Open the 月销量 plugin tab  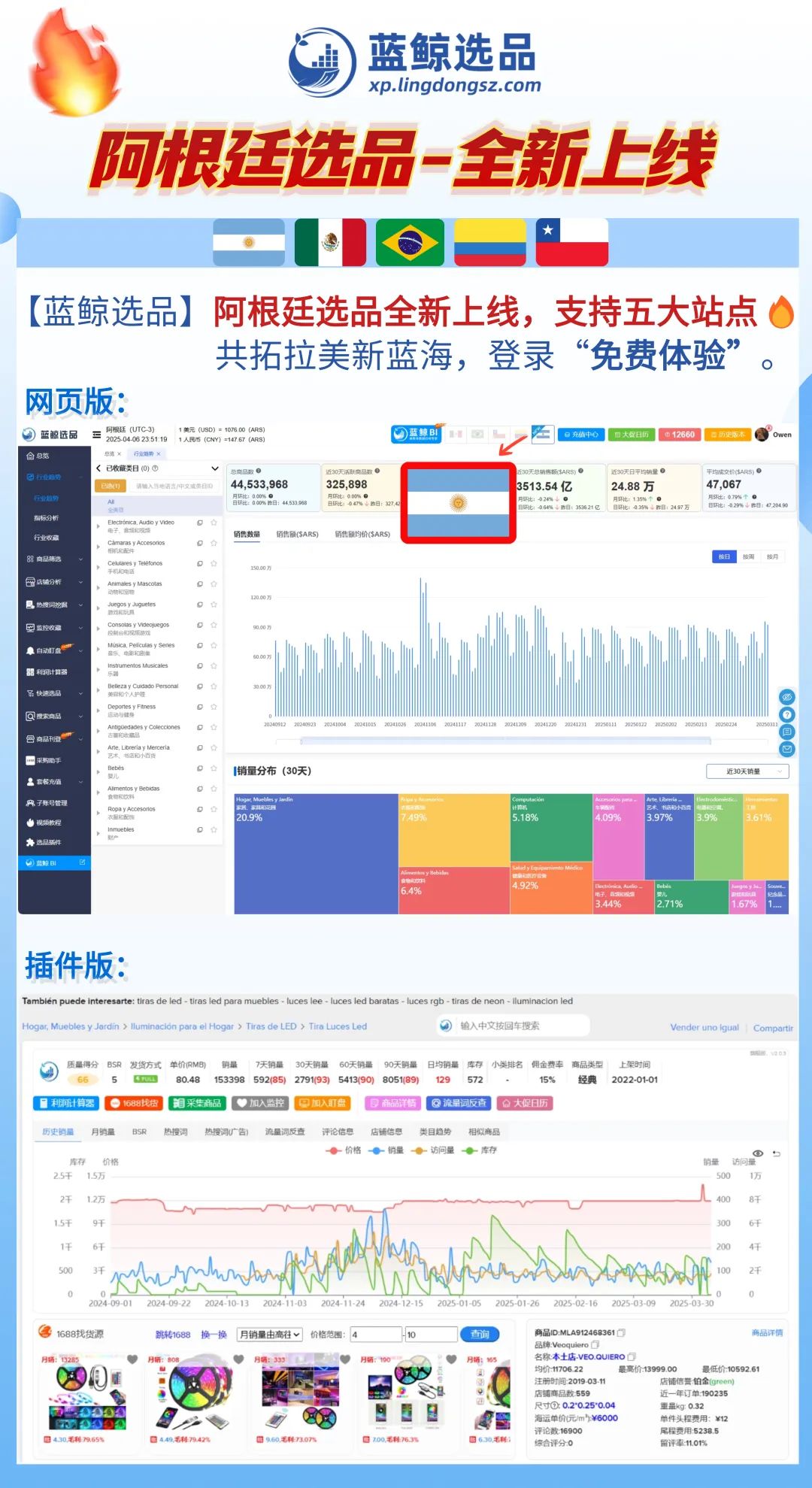tap(103, 1132)
